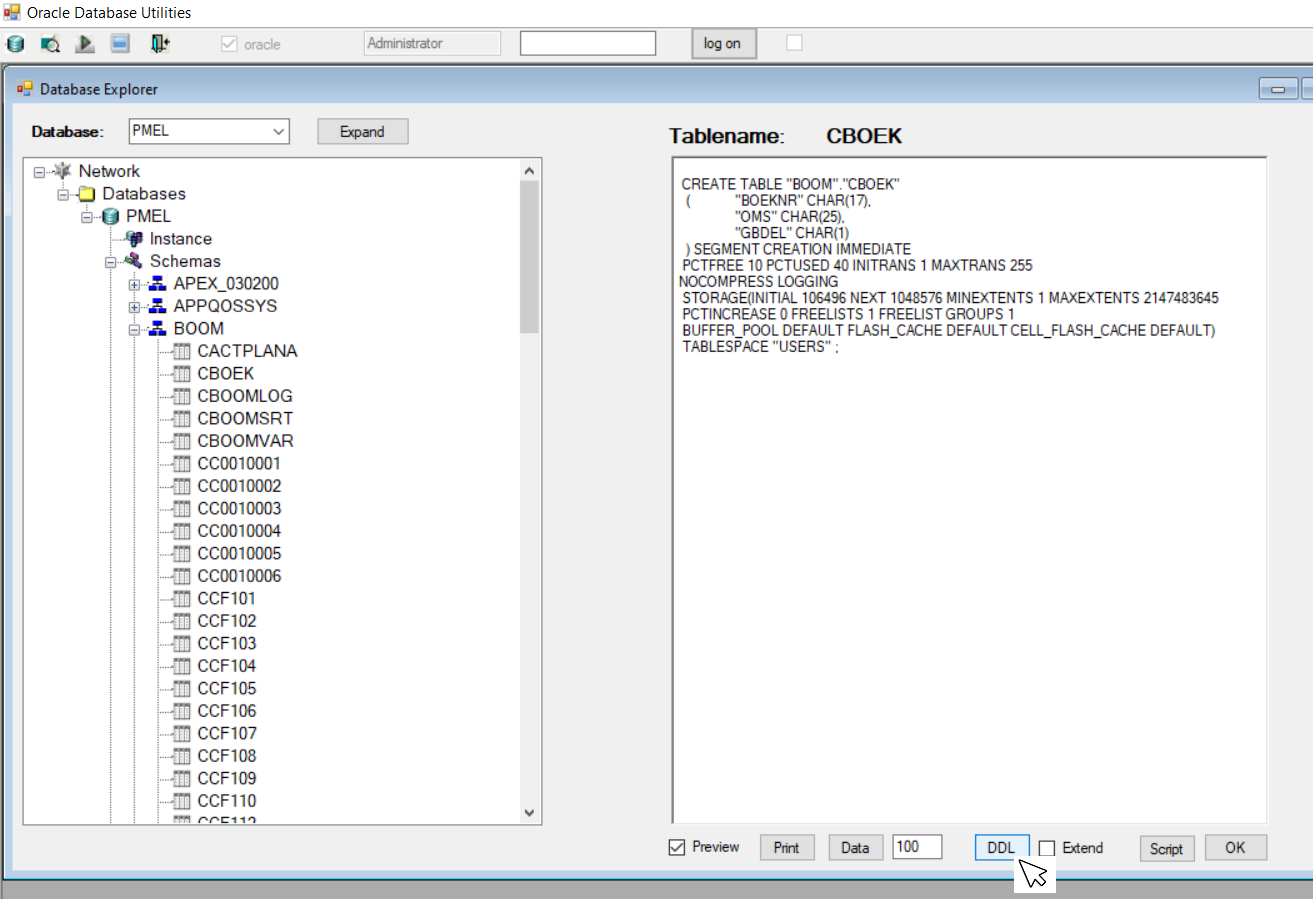The image size is (1313, 899).
Task: Expand the APEX_030200 schema node
Action: click(x=135, y=284)
